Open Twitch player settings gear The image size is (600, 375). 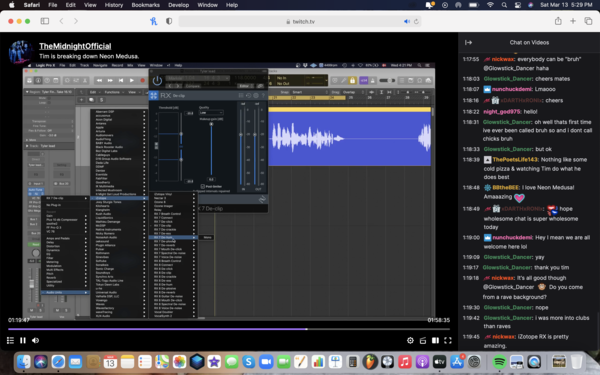pos(410,340)
